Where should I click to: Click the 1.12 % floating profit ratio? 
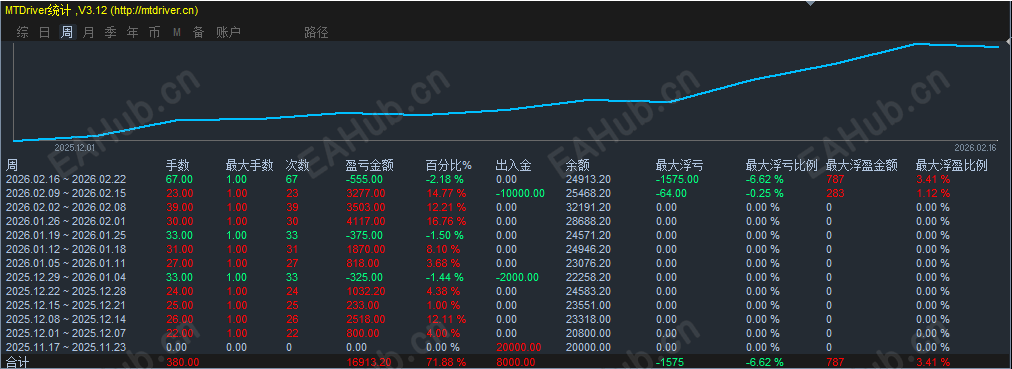pyautogui.click(x=933, y=193)
